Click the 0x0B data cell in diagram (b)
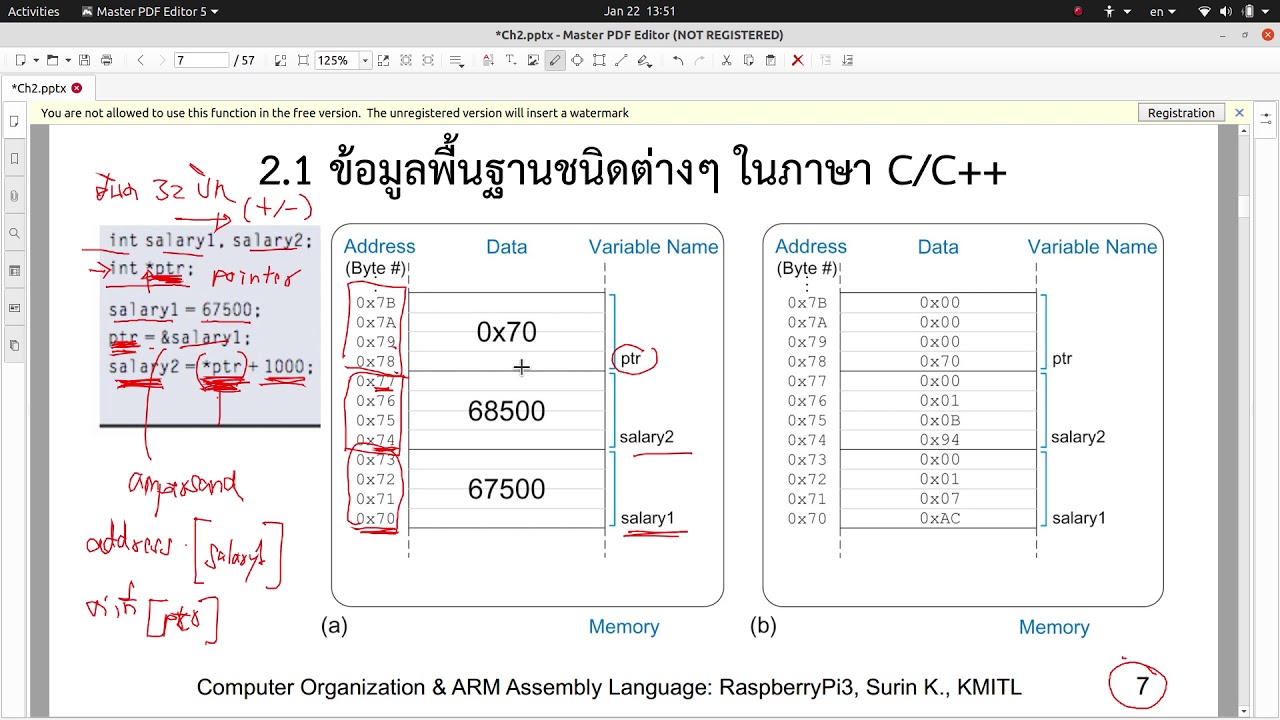1280x720 pixels. point(939,420)
